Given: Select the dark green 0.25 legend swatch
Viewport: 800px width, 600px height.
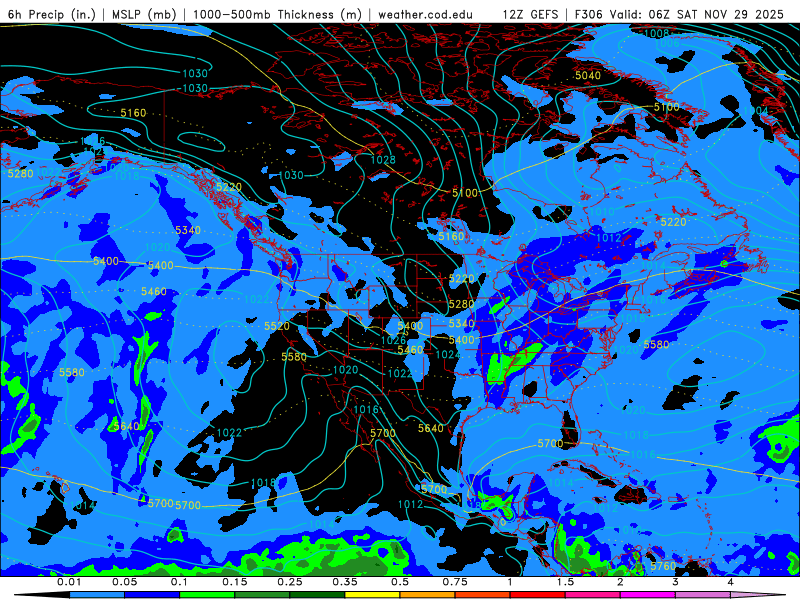Looking at the screenshot, I should point(317,595).
